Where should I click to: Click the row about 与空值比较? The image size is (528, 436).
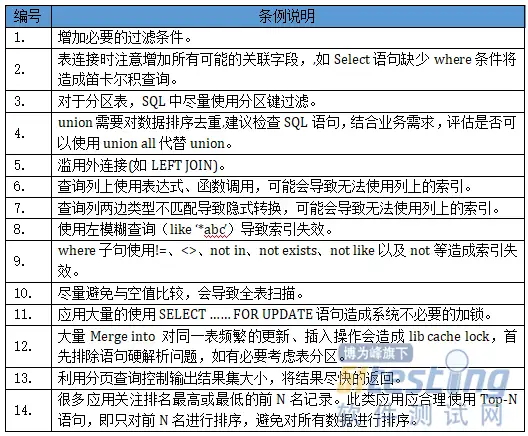pos(287,293)
